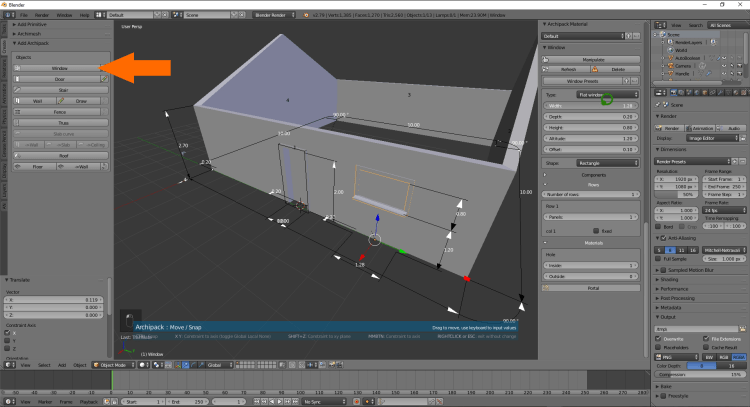The width and height of the screenshot is (750, 407).
Task: Enable the Placeholders checkbox
Action: point(660,348)
